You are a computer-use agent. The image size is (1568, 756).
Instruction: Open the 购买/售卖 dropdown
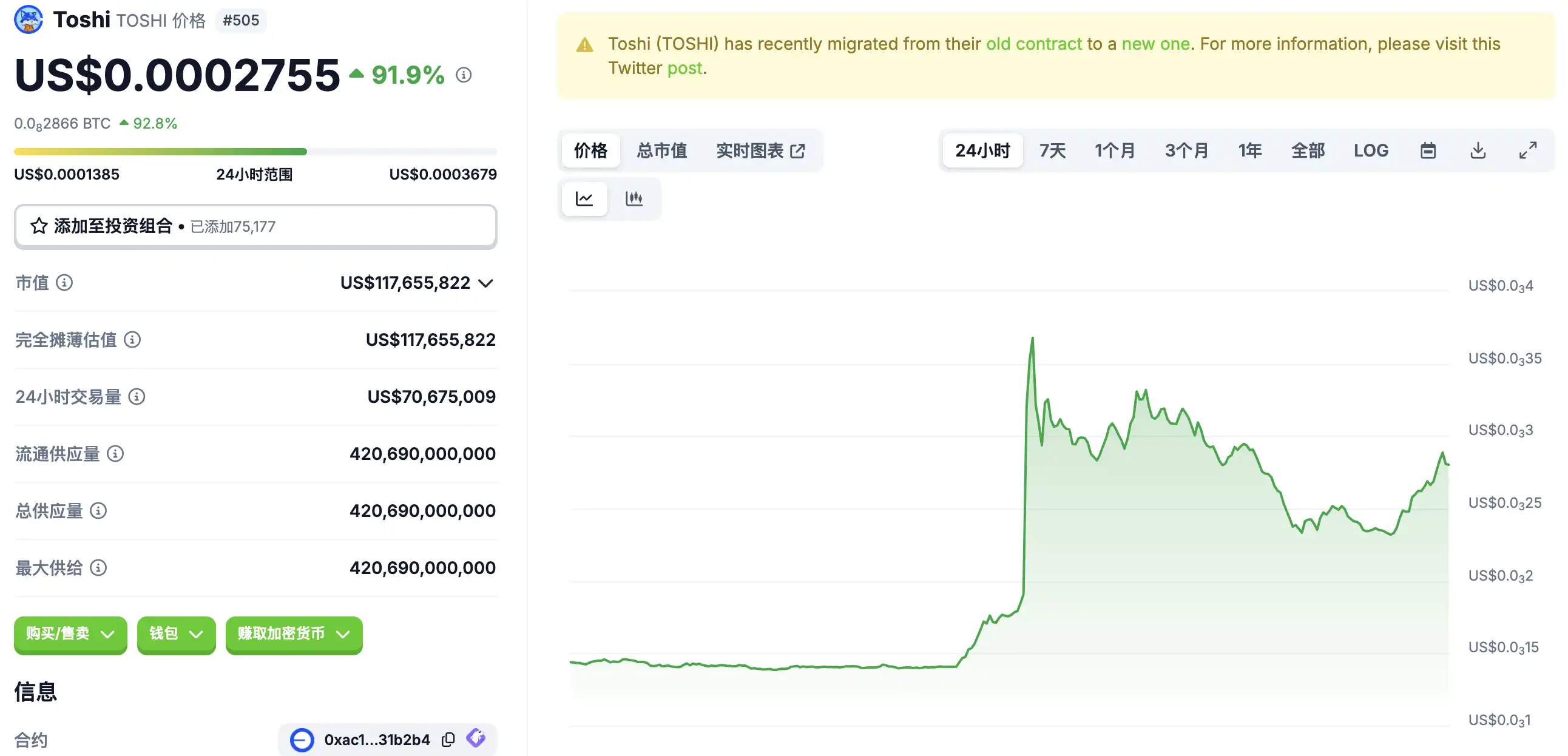pyautogui.click(x=70, y=633)
